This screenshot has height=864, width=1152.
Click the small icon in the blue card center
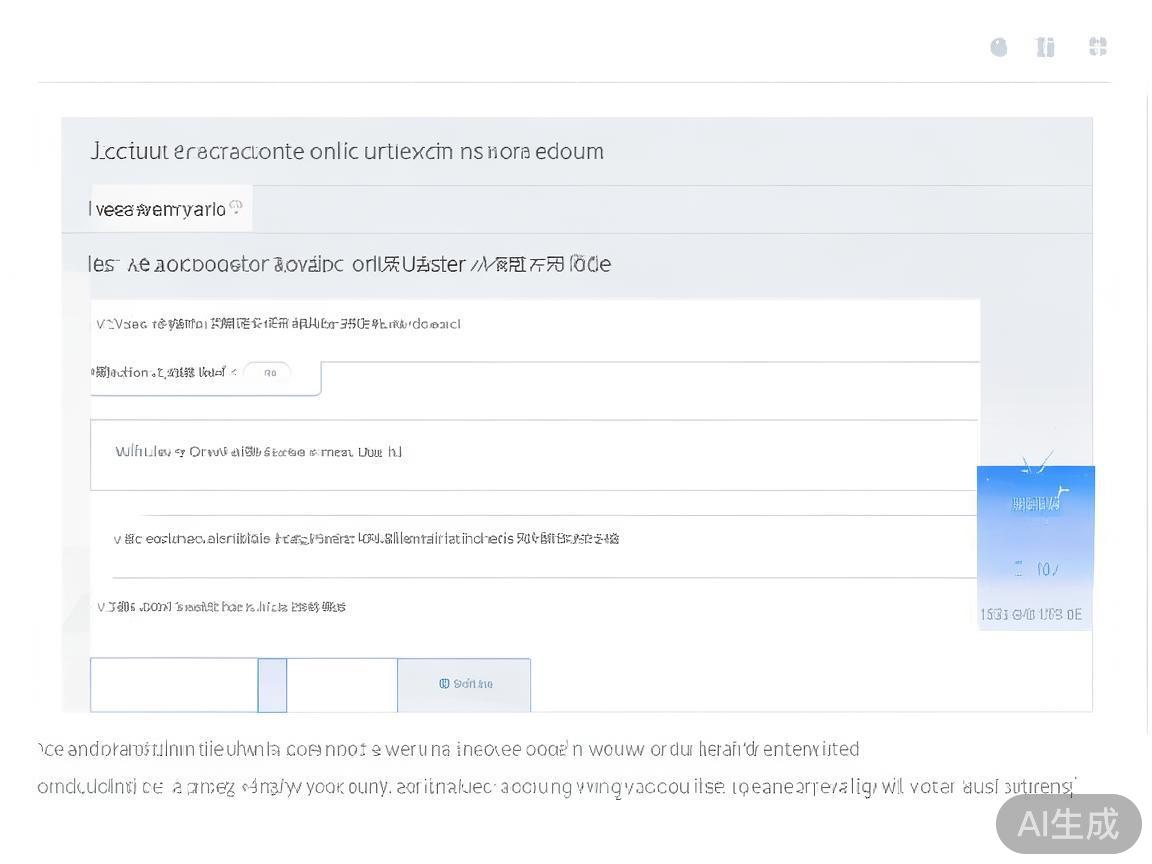tap(1019, 569)
